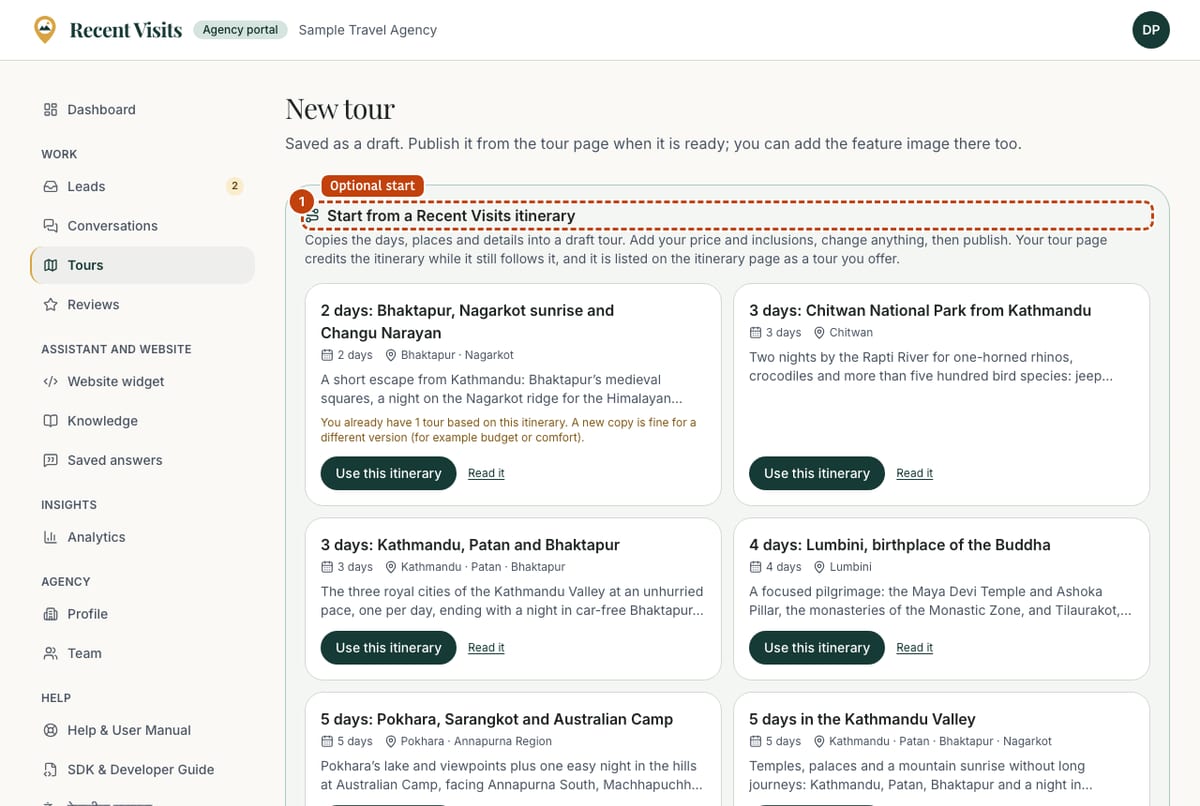The height and width of the screenshot is (806, 1200).
Task: Open the DP user avatar menu
Action: point(1151,30)
